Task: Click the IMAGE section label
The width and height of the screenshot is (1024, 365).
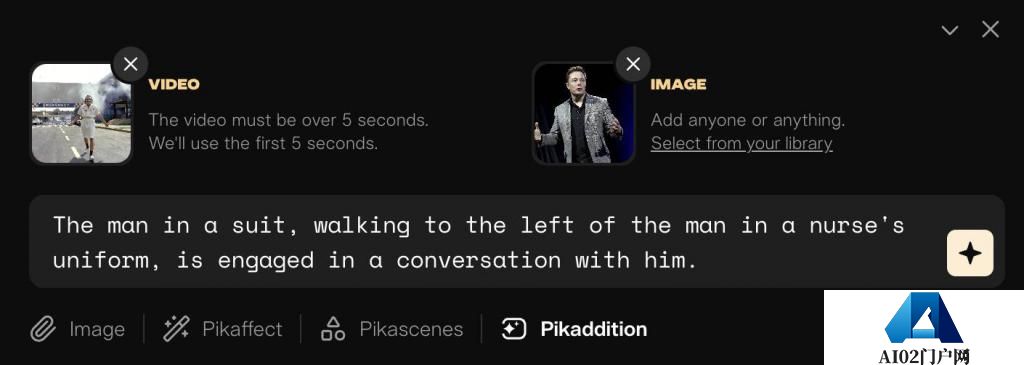Action: point(678,84)
